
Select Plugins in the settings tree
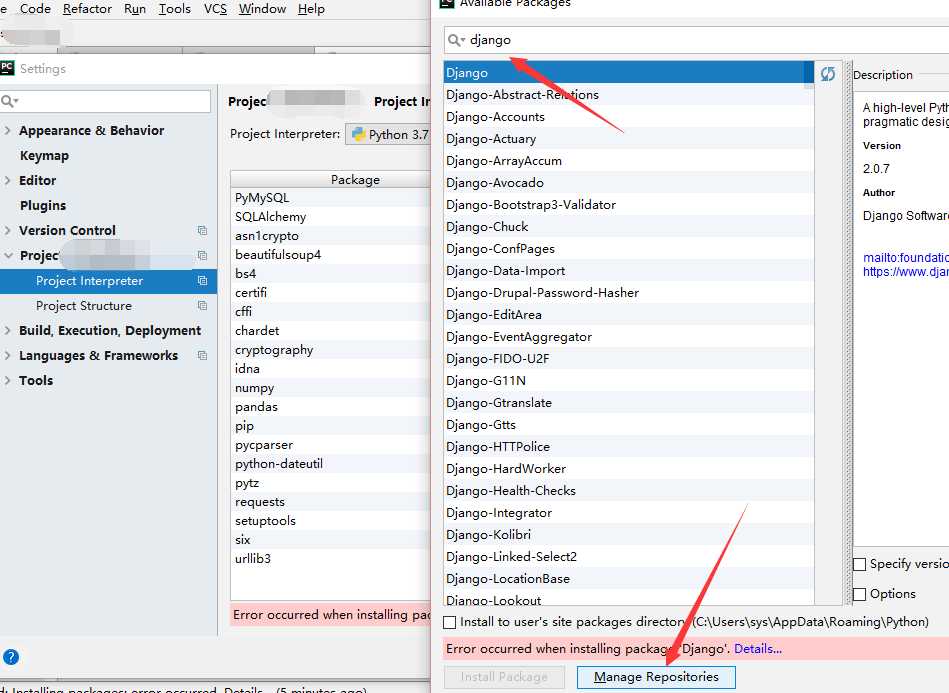[43, 206]
